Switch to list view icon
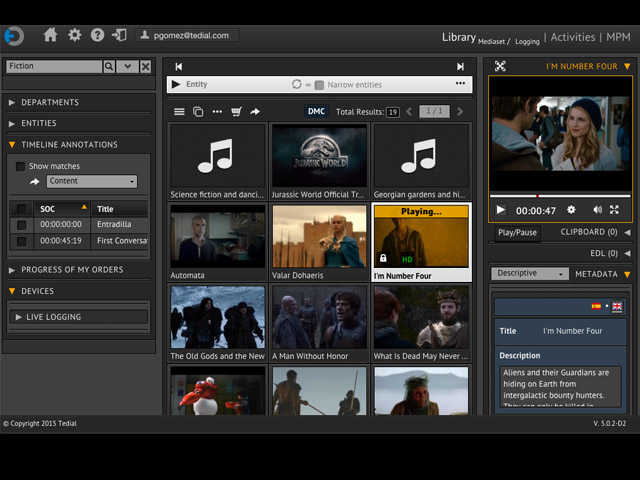The width and height of the screenshot is (640, 480). (179, 111)
